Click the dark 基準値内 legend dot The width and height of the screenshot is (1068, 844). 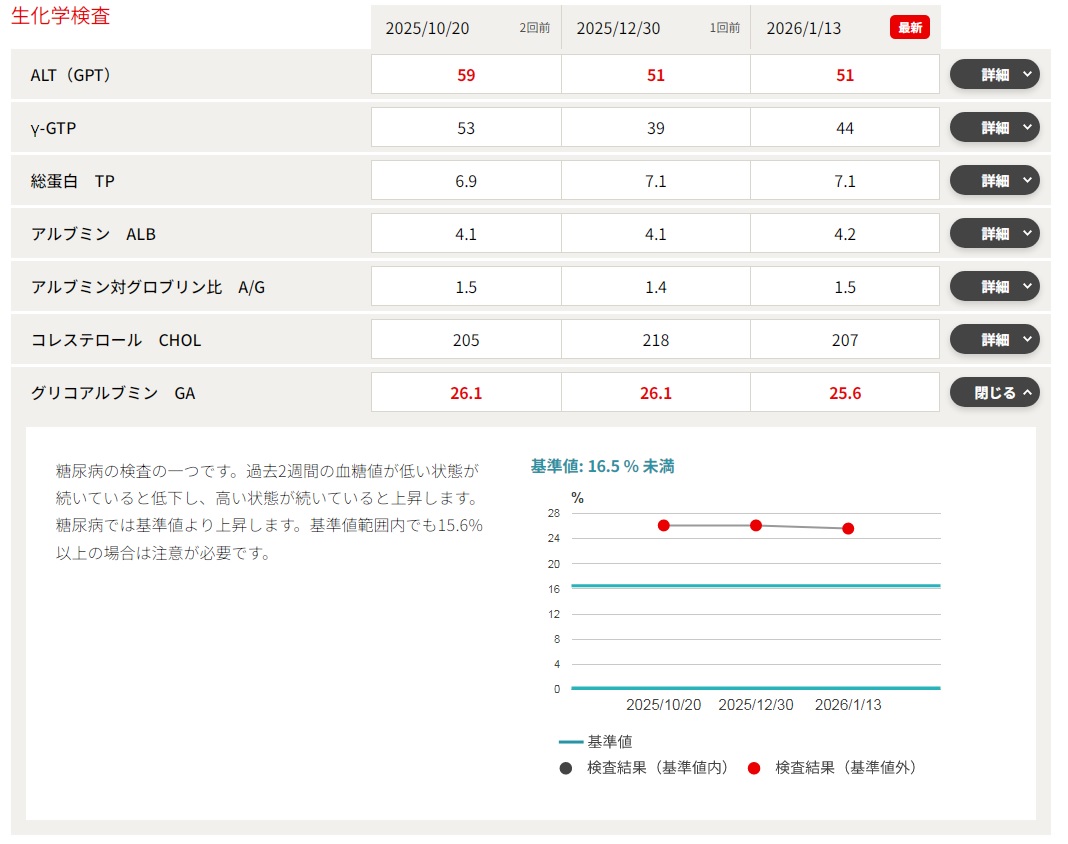click(566, 768)
